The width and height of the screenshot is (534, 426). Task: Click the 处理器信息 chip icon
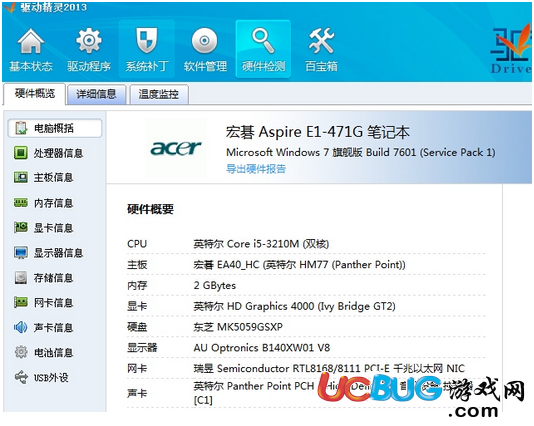pyautogui.click(x=21, y=153)
